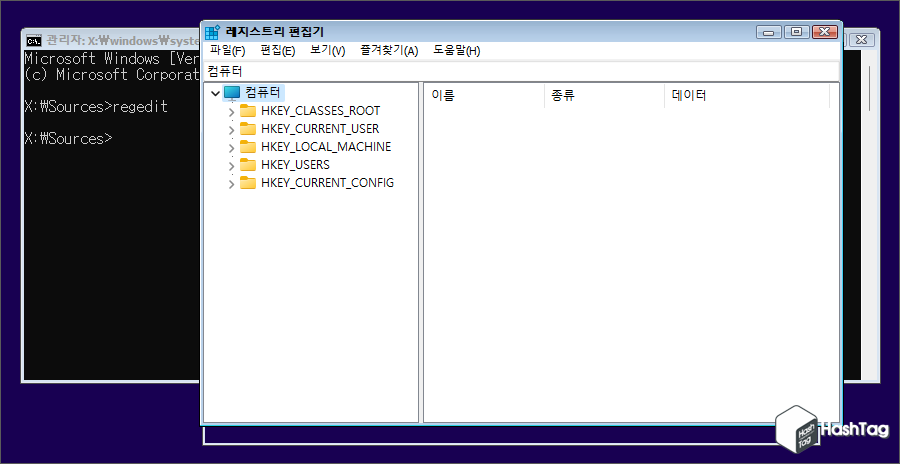The width and height of the screenshot is (900, 464).
Task: Sort by the 데이터 column header
Action: tap(747, 96)
